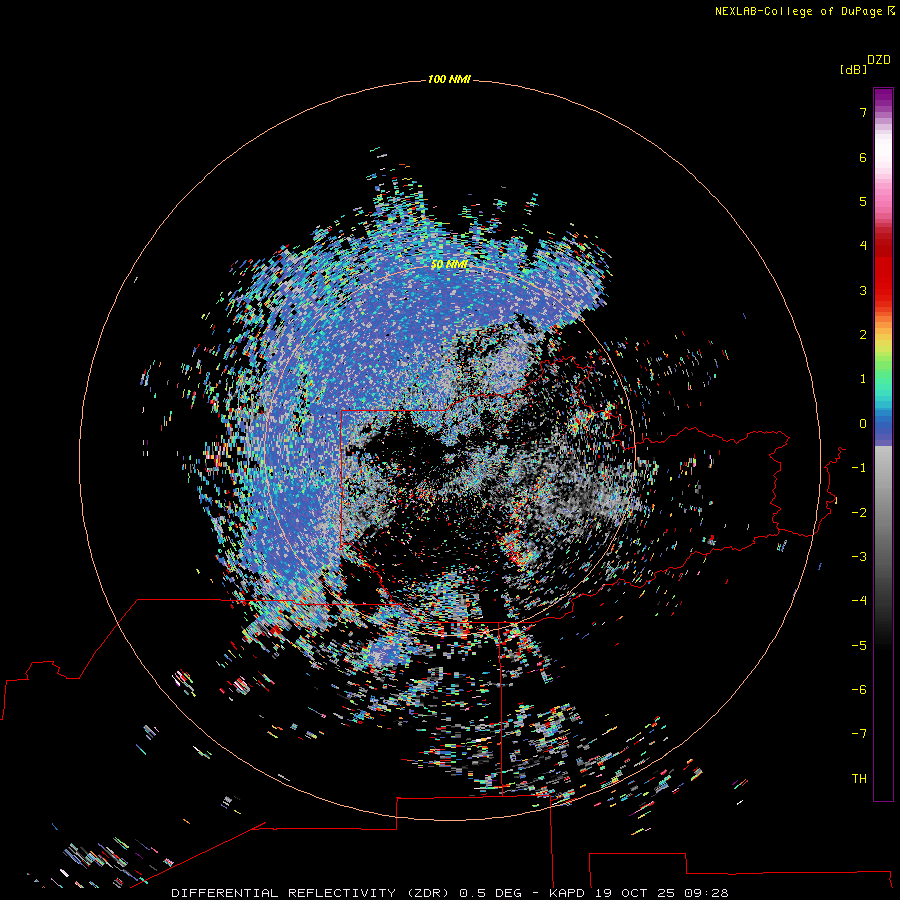Click the -4 dB legend value
This screenshot has height=900, width=900.
(859, 601)
